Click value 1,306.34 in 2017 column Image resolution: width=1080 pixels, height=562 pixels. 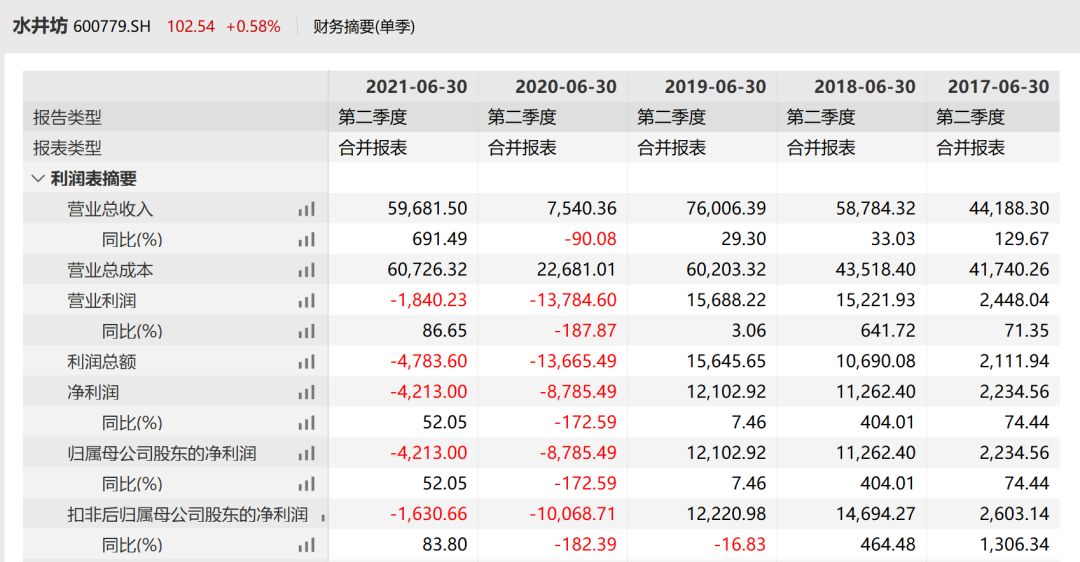pos(1015,545)
